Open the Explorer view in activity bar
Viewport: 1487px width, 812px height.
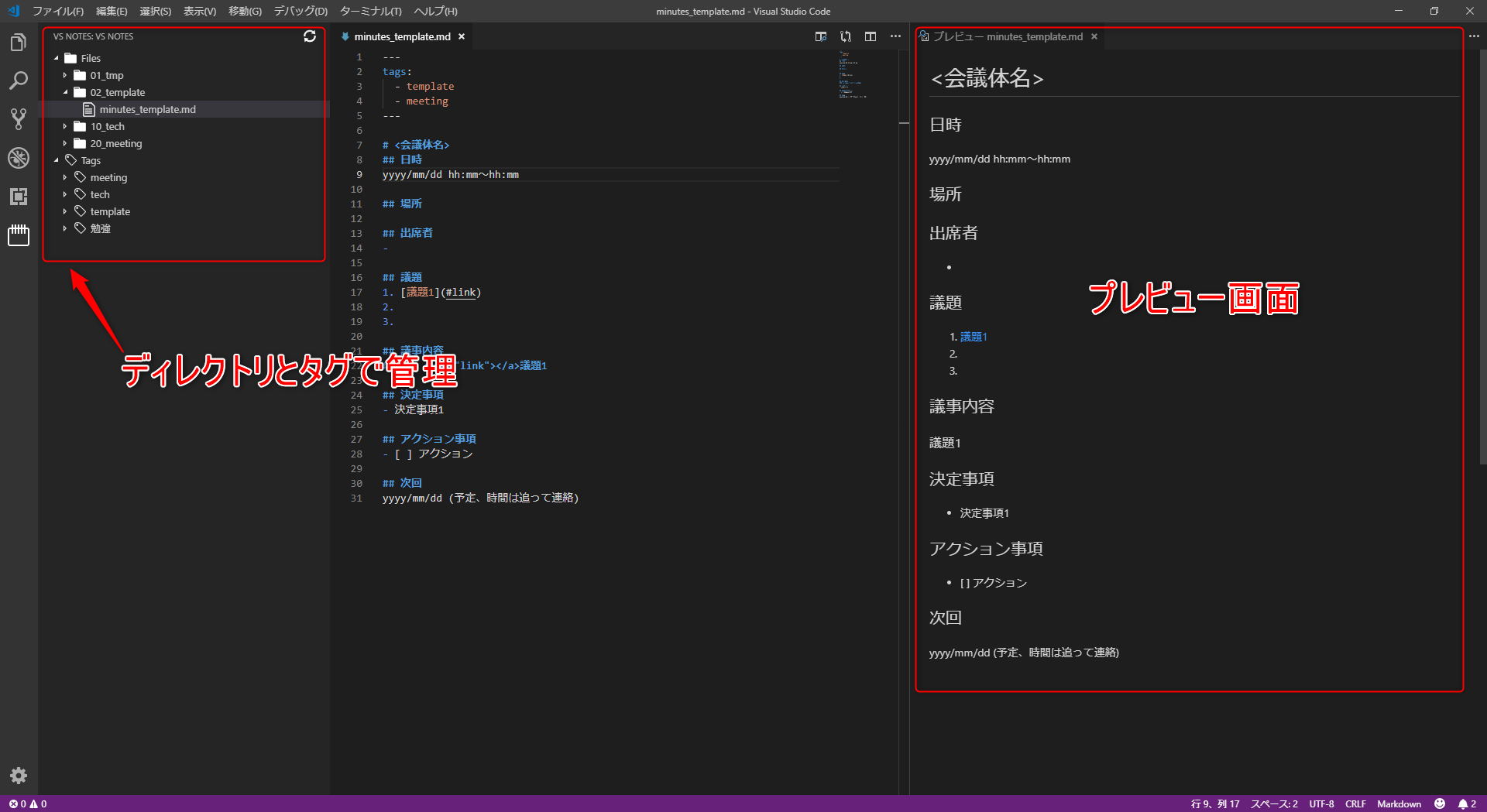(19, 43)
